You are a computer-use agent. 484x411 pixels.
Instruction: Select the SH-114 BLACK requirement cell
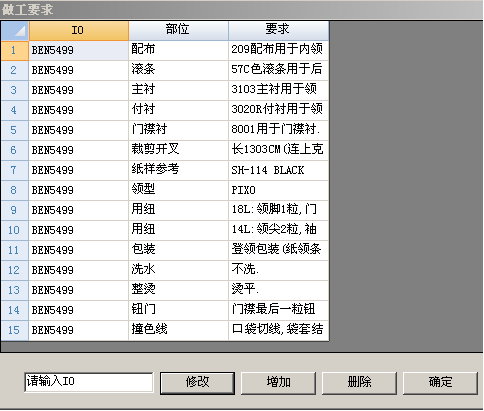(278, 171)
